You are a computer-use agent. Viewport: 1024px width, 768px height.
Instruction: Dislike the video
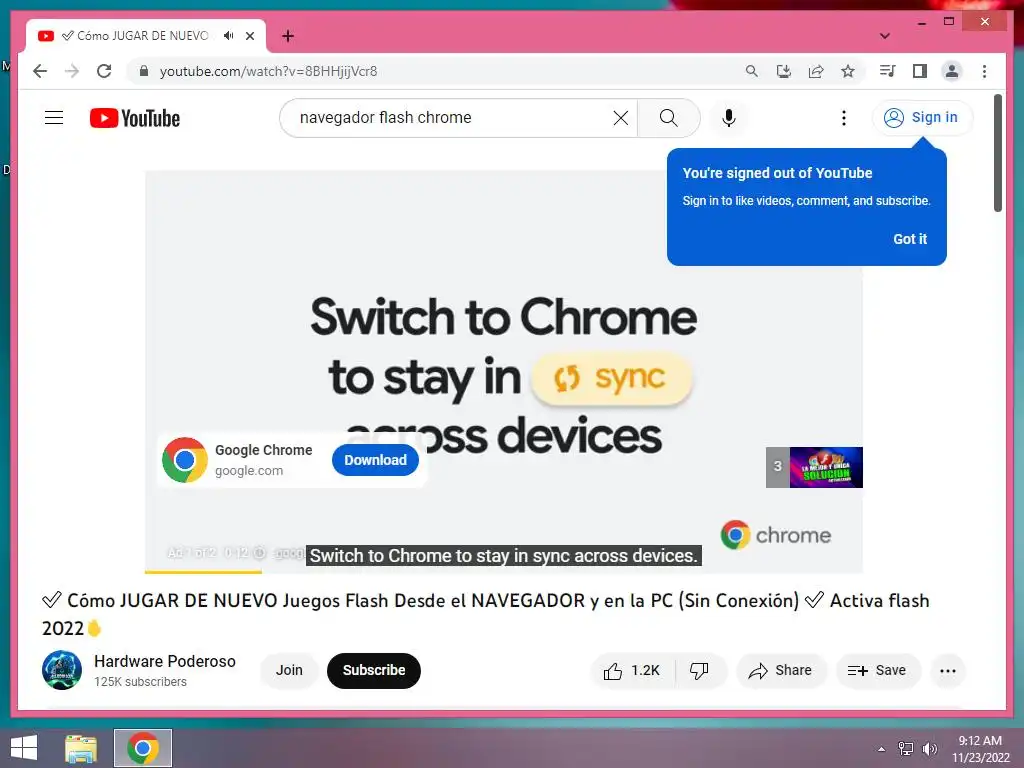click(699, 671)
